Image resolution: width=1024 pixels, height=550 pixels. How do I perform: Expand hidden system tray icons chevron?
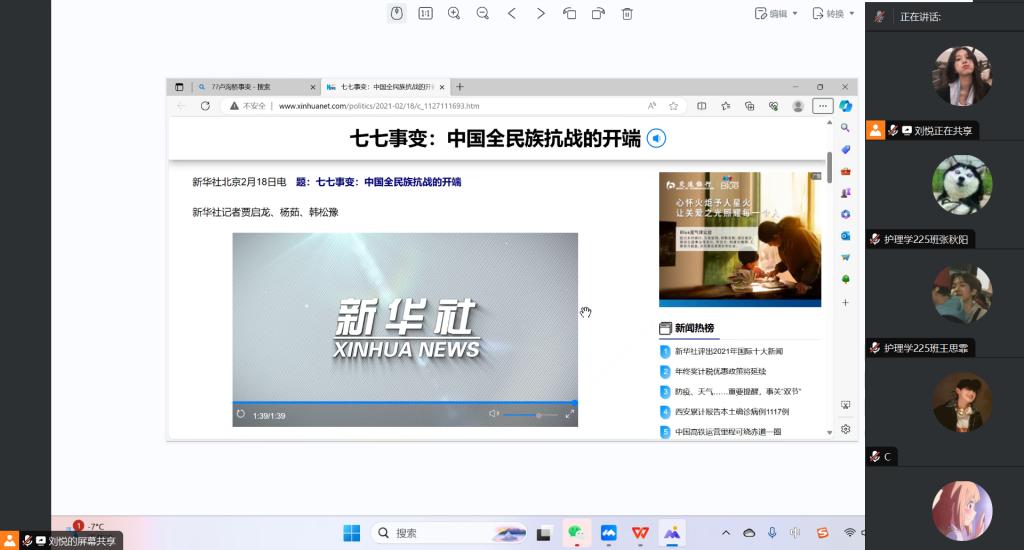tap(725, 533)
